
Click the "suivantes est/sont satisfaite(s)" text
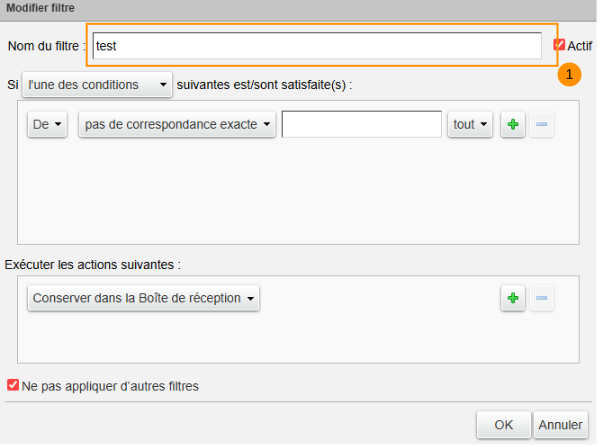[x=264, y=85]
